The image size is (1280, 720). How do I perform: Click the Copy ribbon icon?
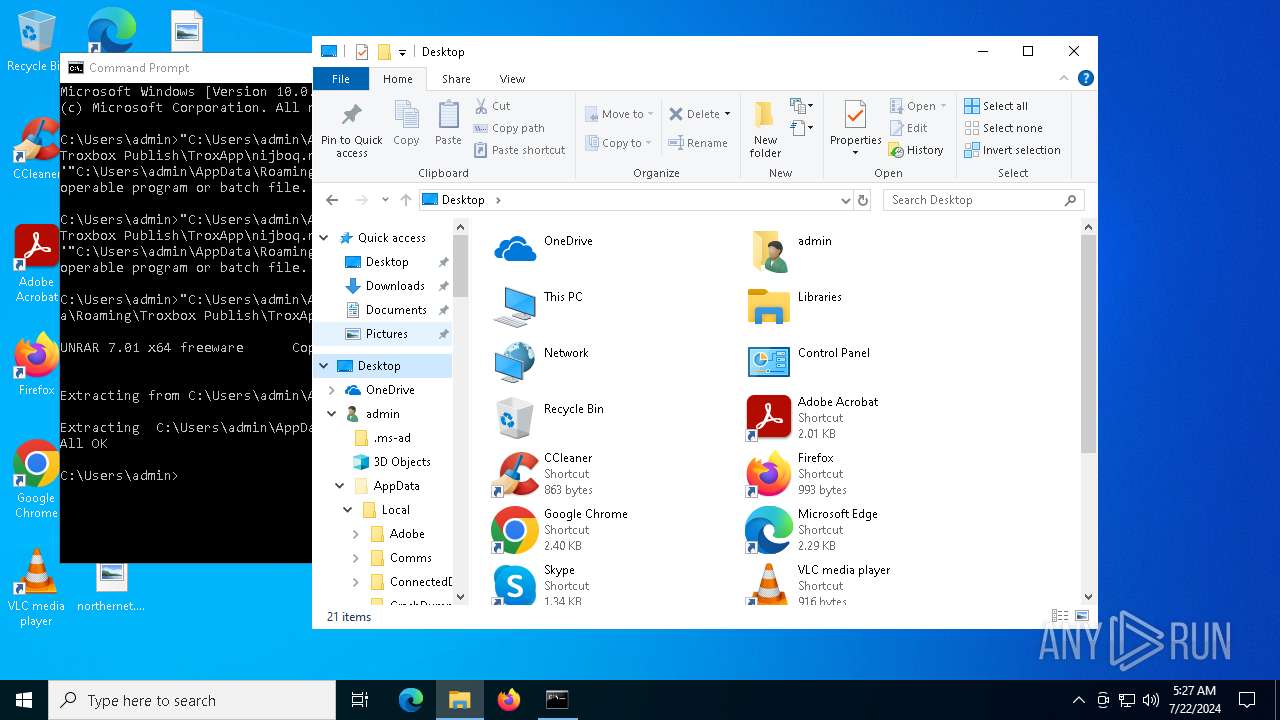tap(406, 123)
